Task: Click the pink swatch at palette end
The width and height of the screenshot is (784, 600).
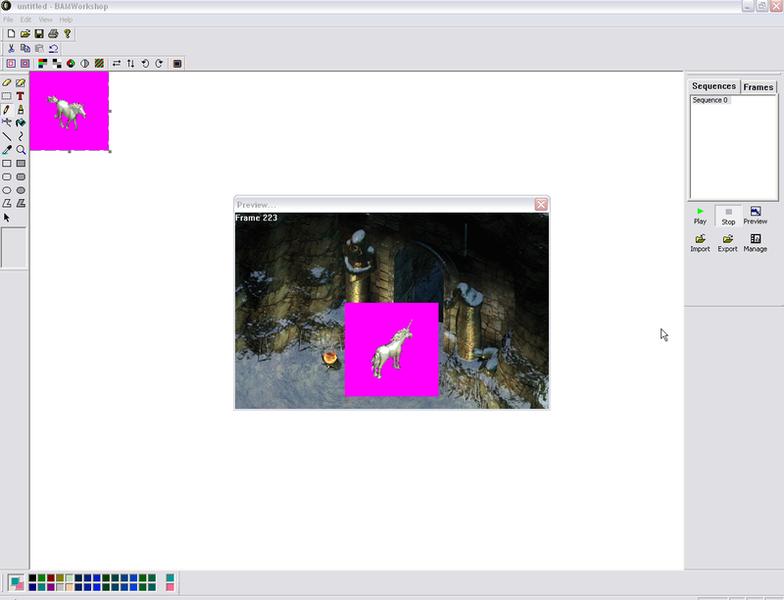Action: tap(170, 587)
